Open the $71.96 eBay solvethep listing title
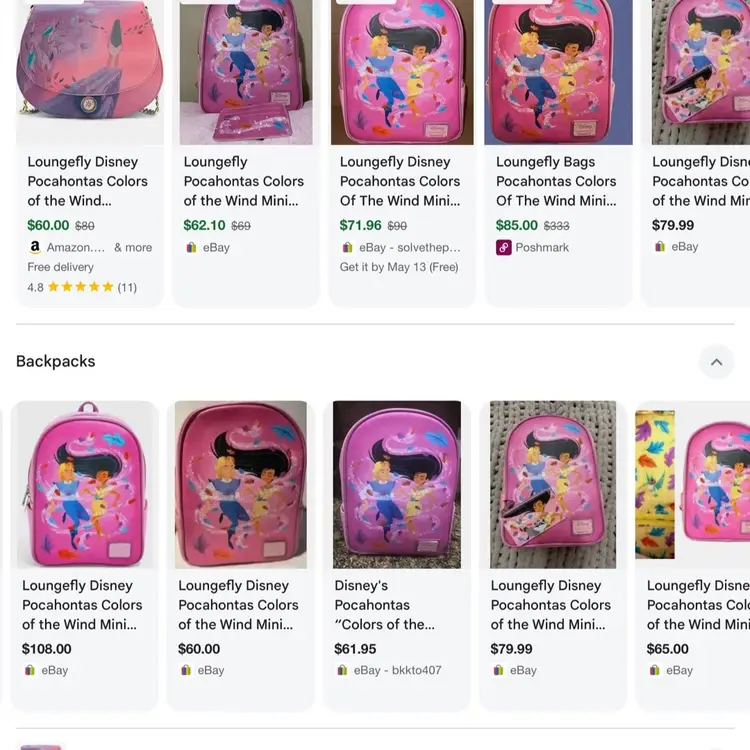750x750 pixels. coord(400,181)
